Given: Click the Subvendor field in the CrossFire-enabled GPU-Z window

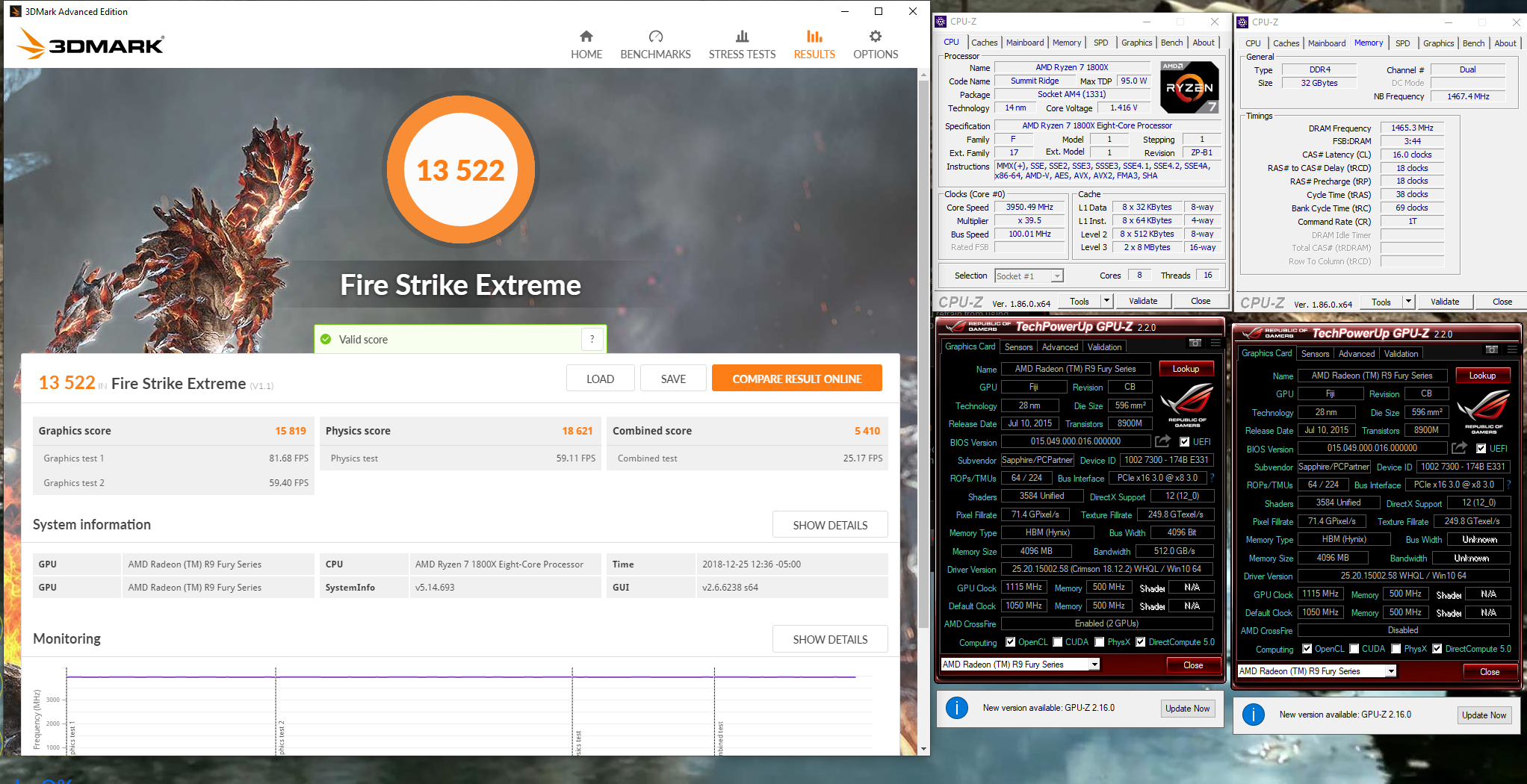Looking at the screenshot, I should coord(1037,460).
